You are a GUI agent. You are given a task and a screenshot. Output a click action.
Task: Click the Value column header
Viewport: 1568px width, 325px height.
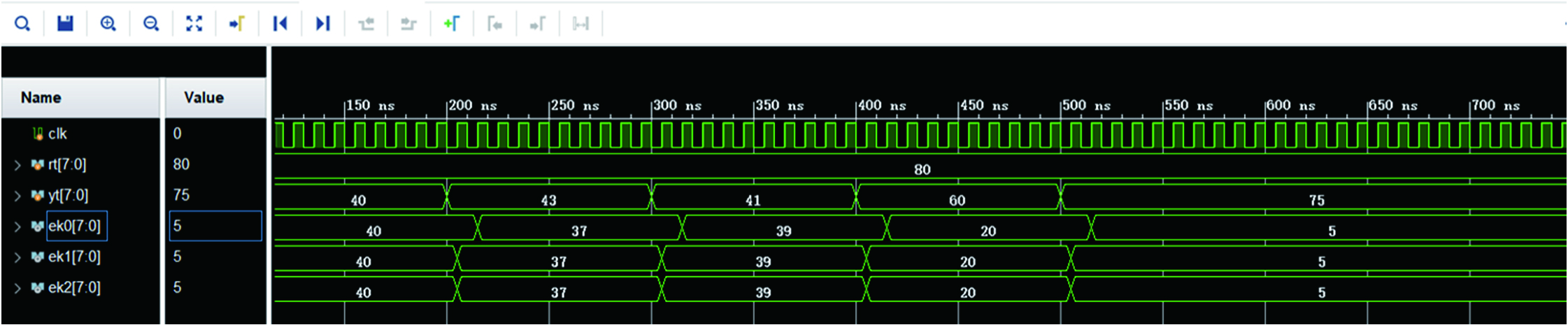215,98
